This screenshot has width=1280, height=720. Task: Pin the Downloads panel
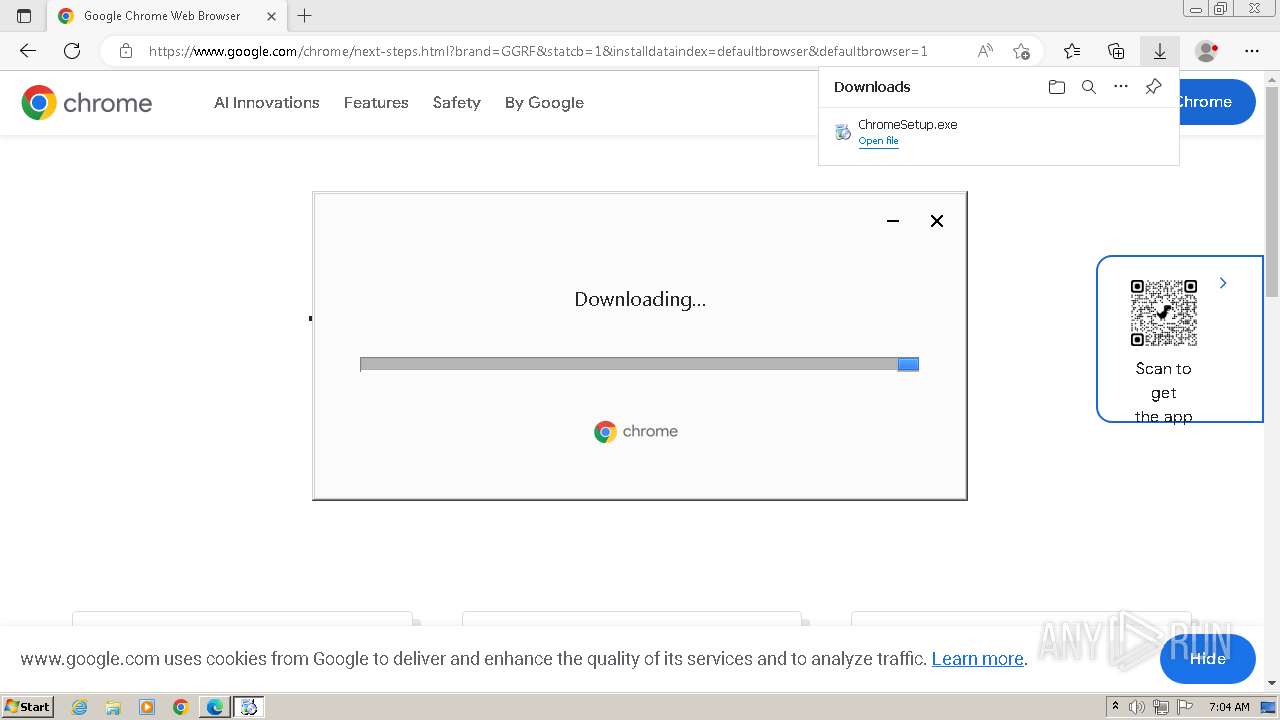(x=1153, y=87)
